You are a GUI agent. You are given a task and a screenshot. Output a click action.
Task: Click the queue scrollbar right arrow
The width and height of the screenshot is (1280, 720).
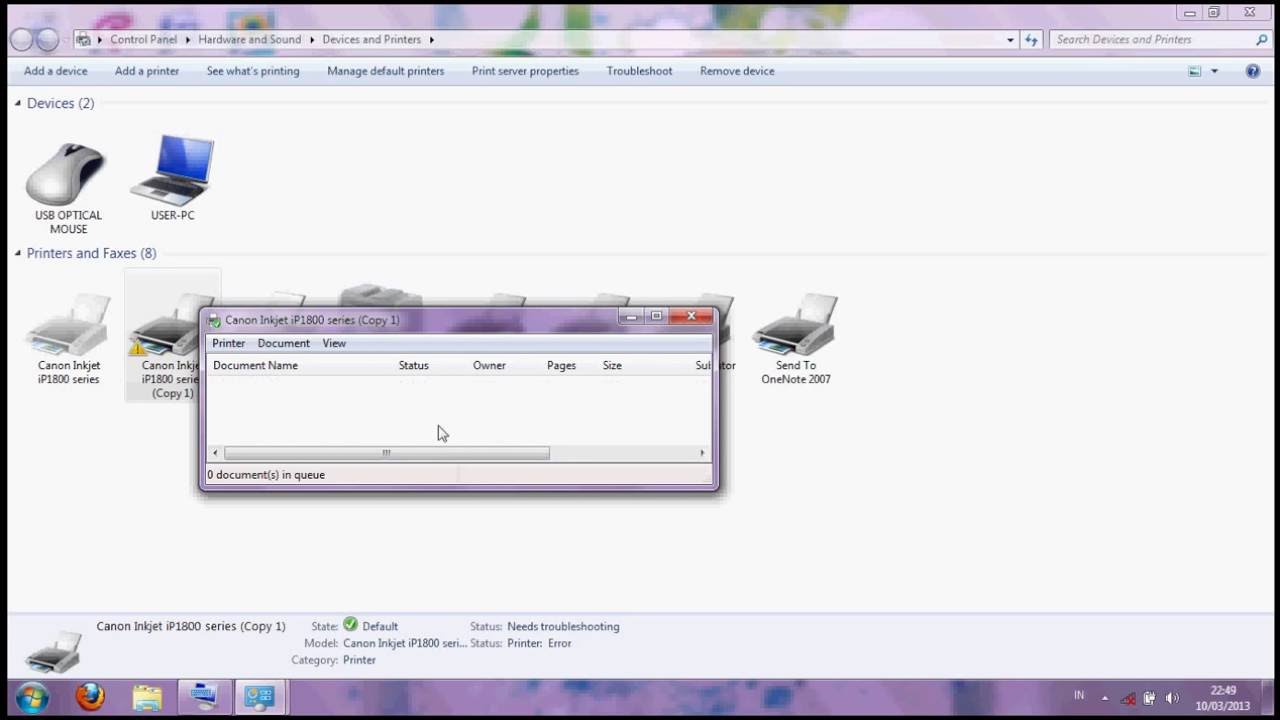[x=702, y=453]
